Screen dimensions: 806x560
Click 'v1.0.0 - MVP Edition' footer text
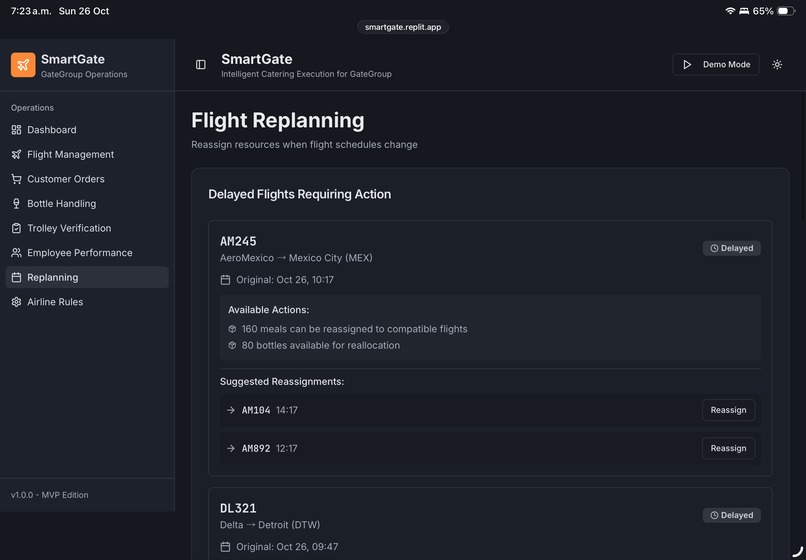(x=49, y=495)
